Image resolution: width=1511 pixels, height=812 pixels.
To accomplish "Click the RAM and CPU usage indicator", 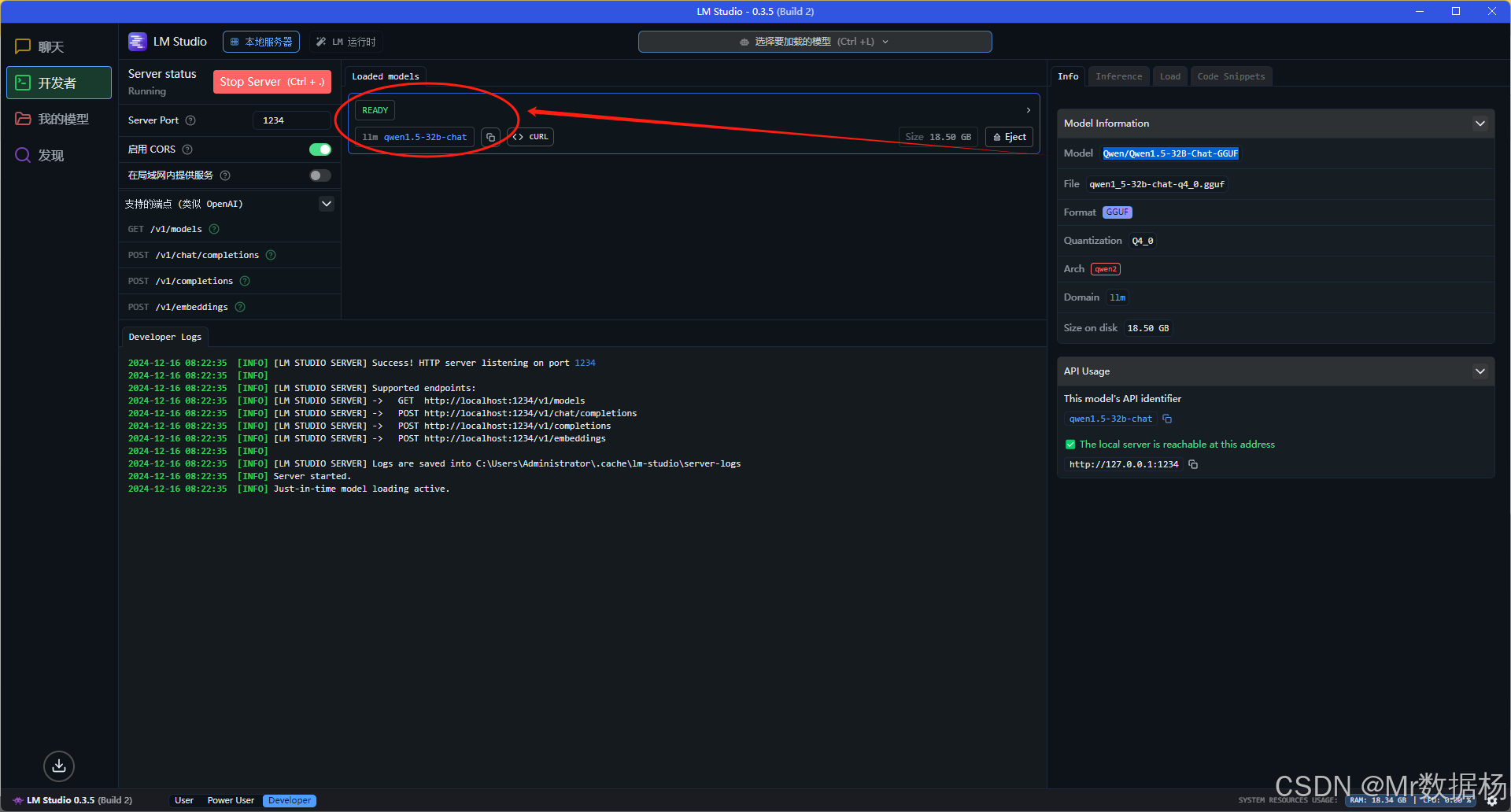I will click(x=1410, y=800).
